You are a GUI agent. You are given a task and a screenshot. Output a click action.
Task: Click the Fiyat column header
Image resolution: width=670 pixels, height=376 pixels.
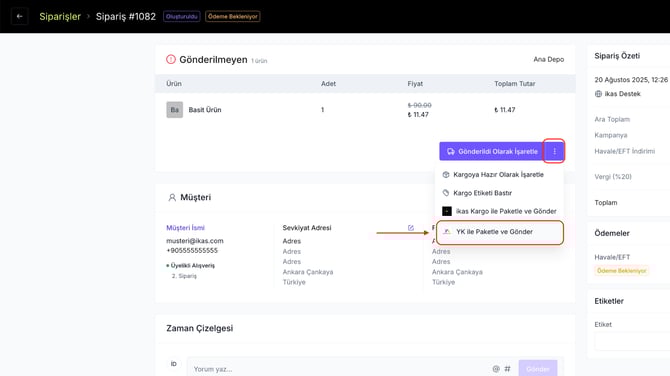(415, 84)
